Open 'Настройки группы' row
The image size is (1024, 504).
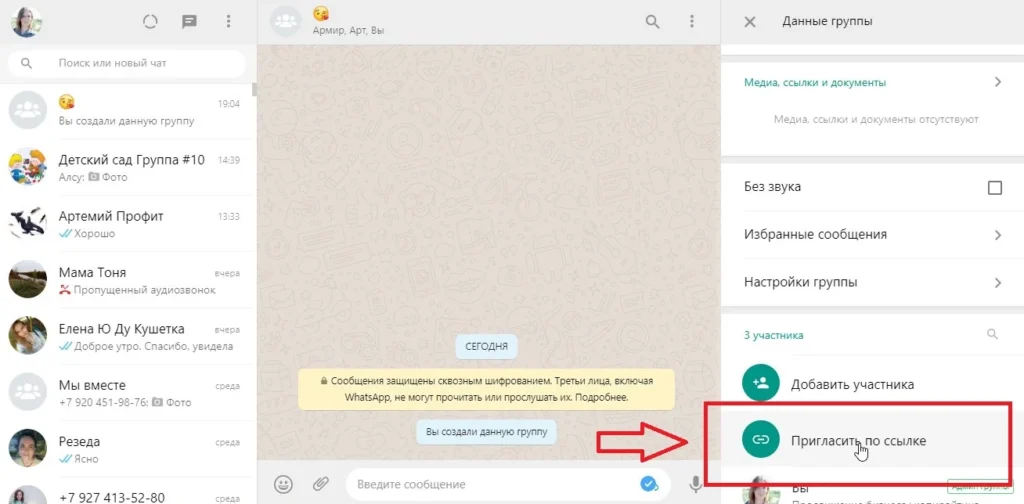tap(872, 282)
